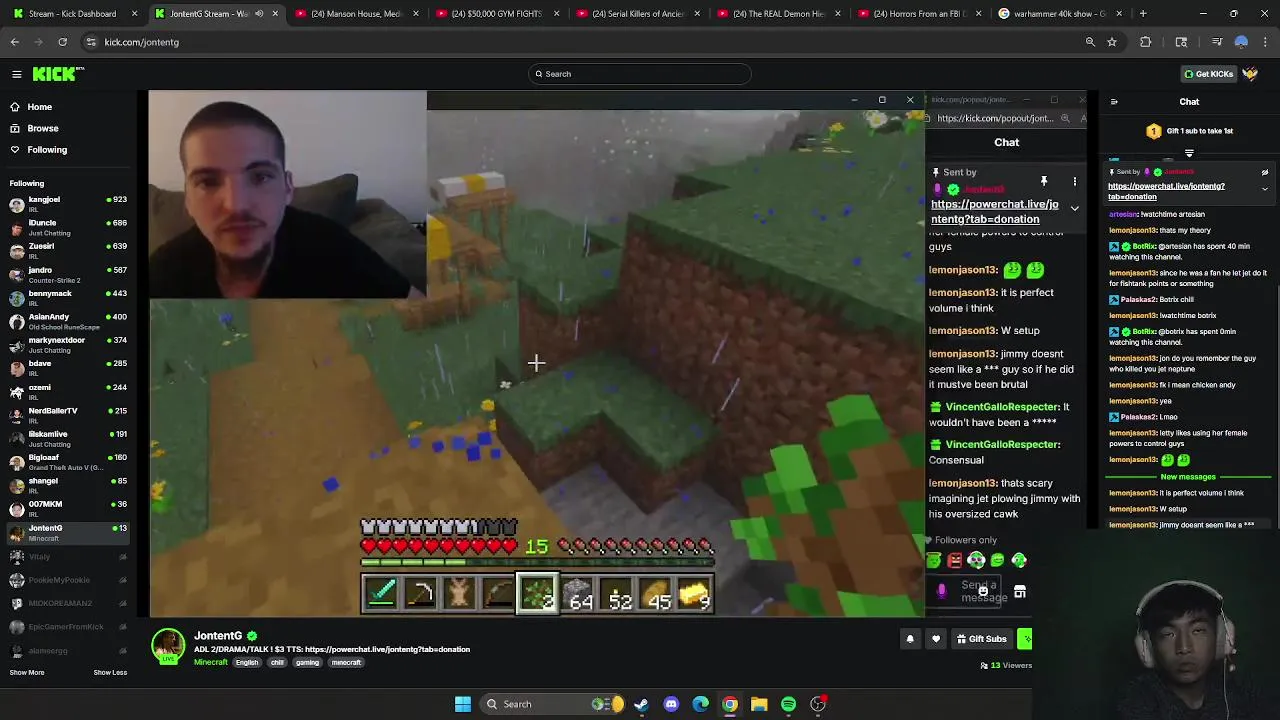The width and height of the screenshot is (1280, 720).
Task: Click the chill tag under the stream title
Action: (x=277, y=662)
